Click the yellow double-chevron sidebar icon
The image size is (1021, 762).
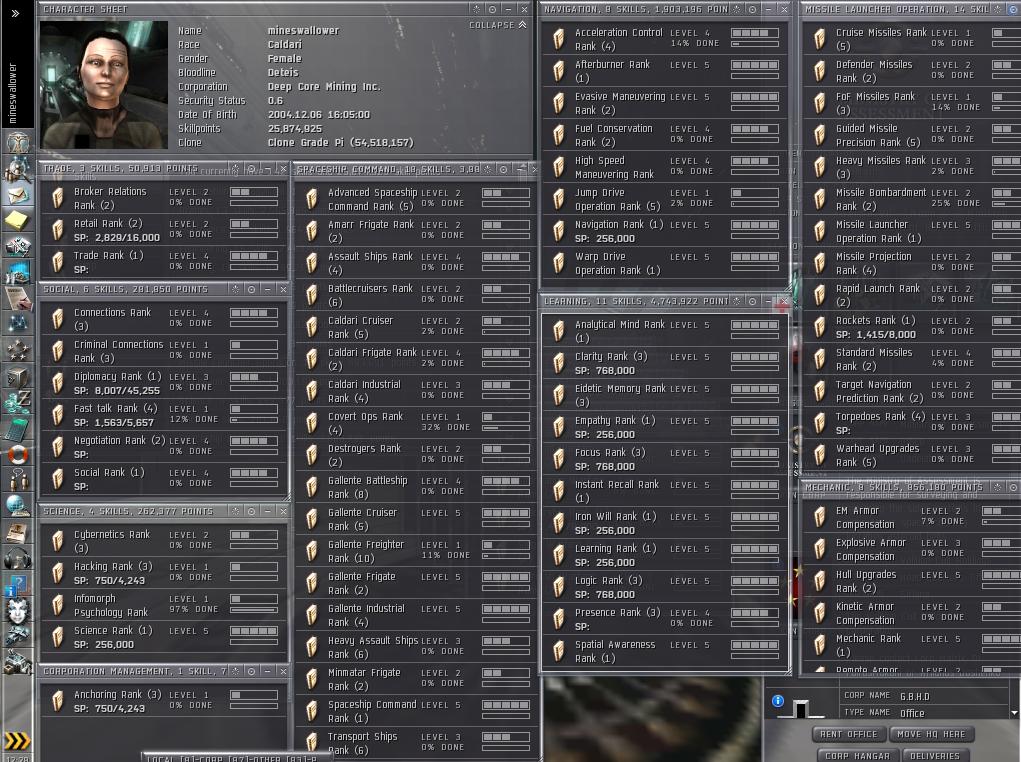click(x=17, y=741)
